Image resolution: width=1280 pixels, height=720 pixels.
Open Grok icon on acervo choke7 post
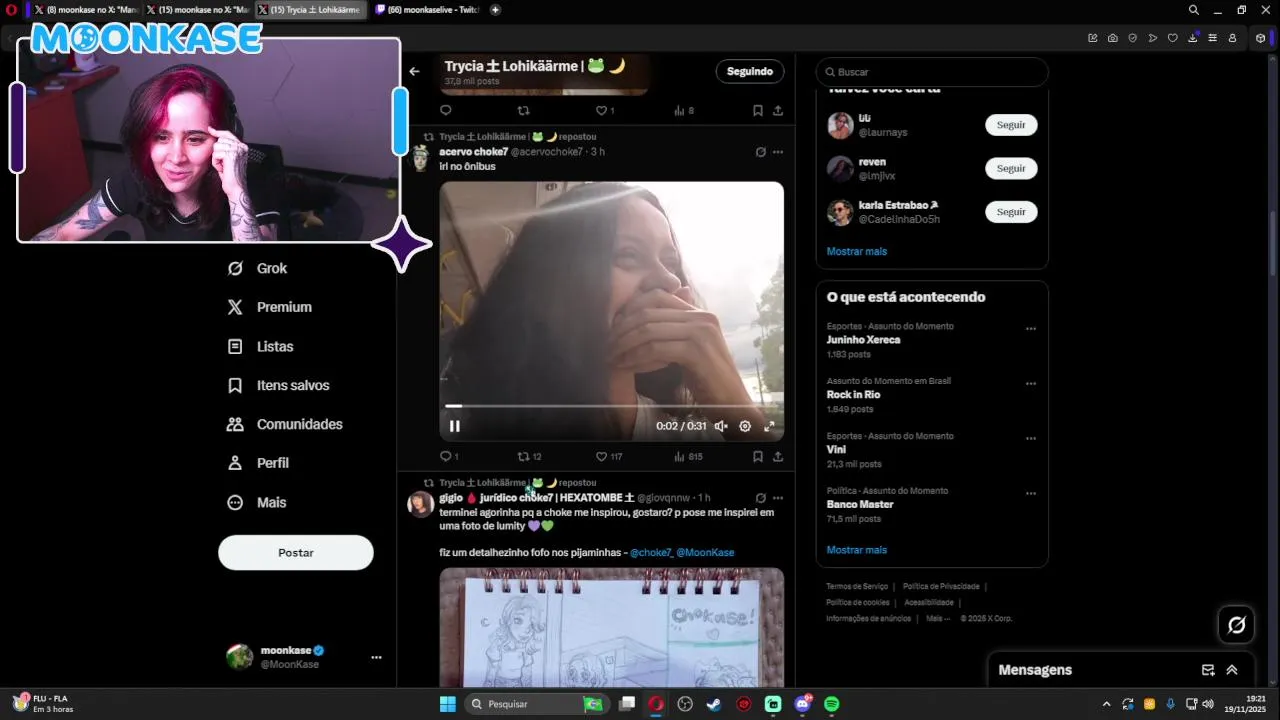pyautogui.click(x=761, y=152)
